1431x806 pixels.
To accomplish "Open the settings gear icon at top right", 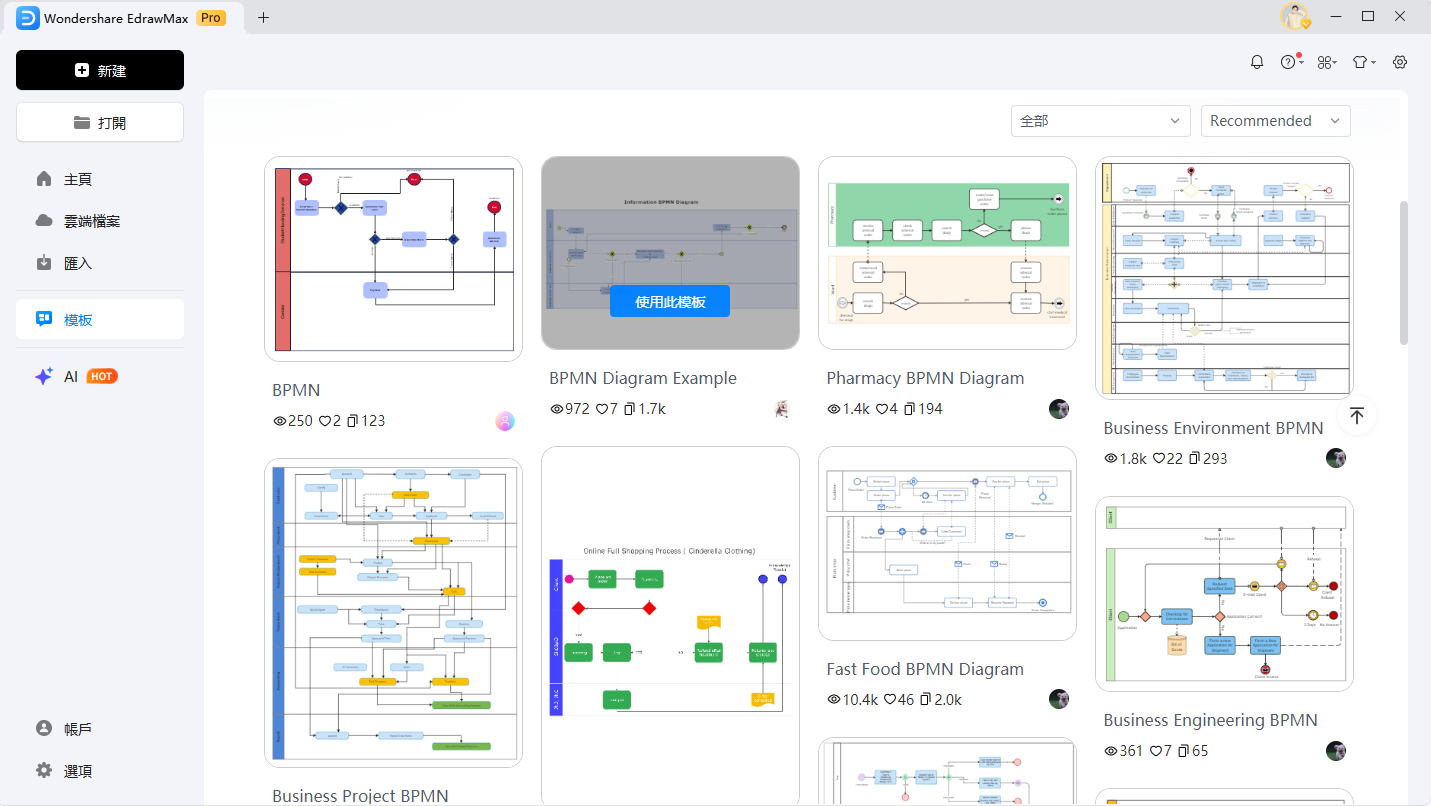I will click(x=1400, y=62).
